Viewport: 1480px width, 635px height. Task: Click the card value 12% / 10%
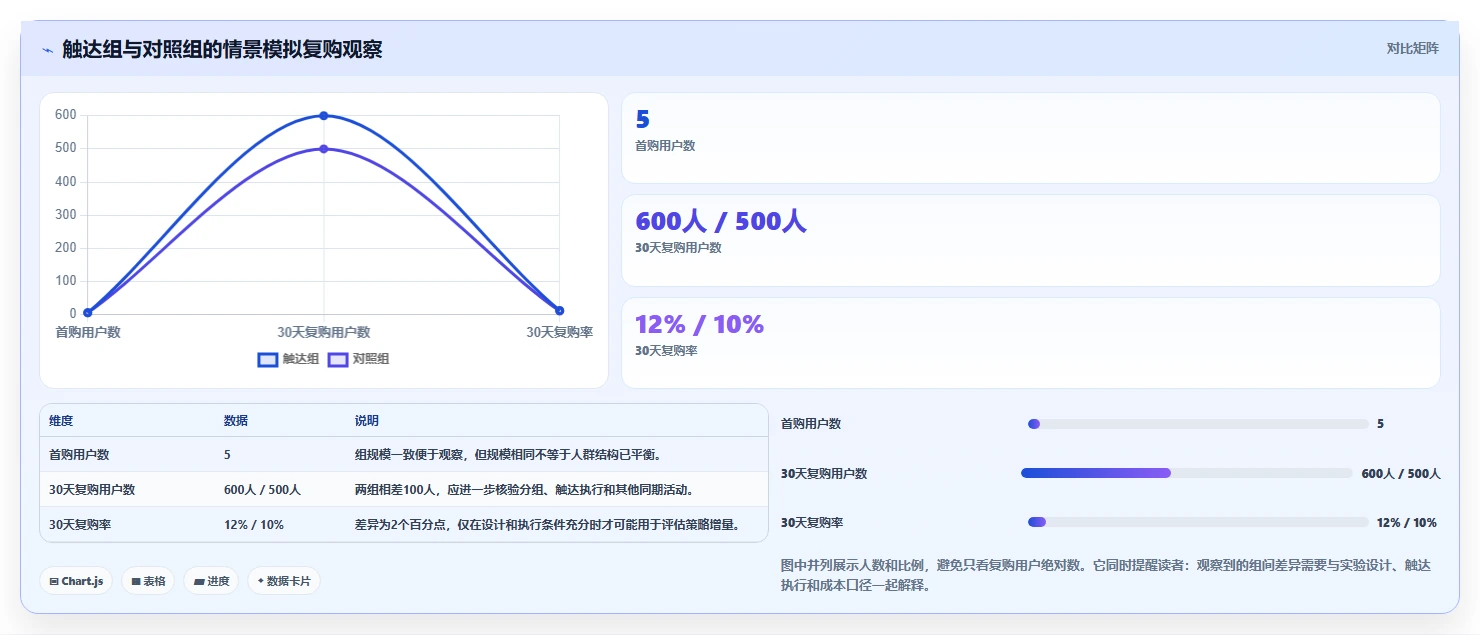click(699, 324)
